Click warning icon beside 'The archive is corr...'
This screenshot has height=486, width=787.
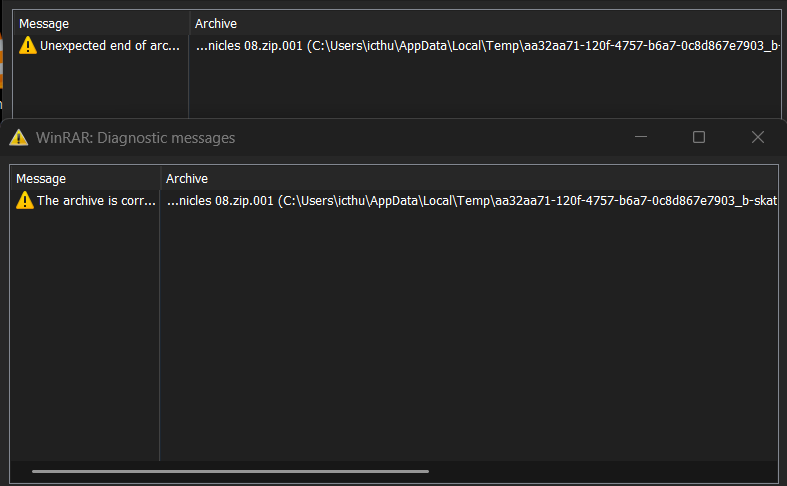click(x=25, y=200)
